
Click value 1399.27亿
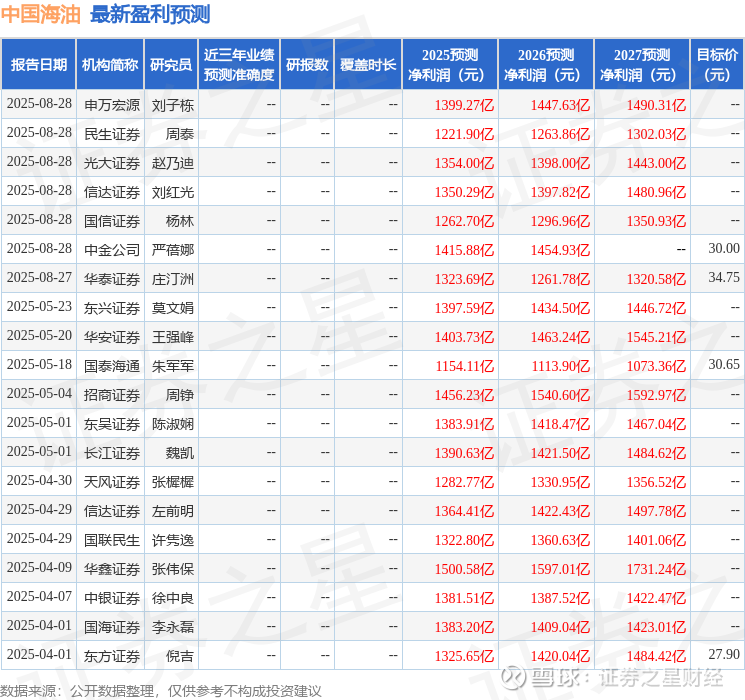click(464, 105)
